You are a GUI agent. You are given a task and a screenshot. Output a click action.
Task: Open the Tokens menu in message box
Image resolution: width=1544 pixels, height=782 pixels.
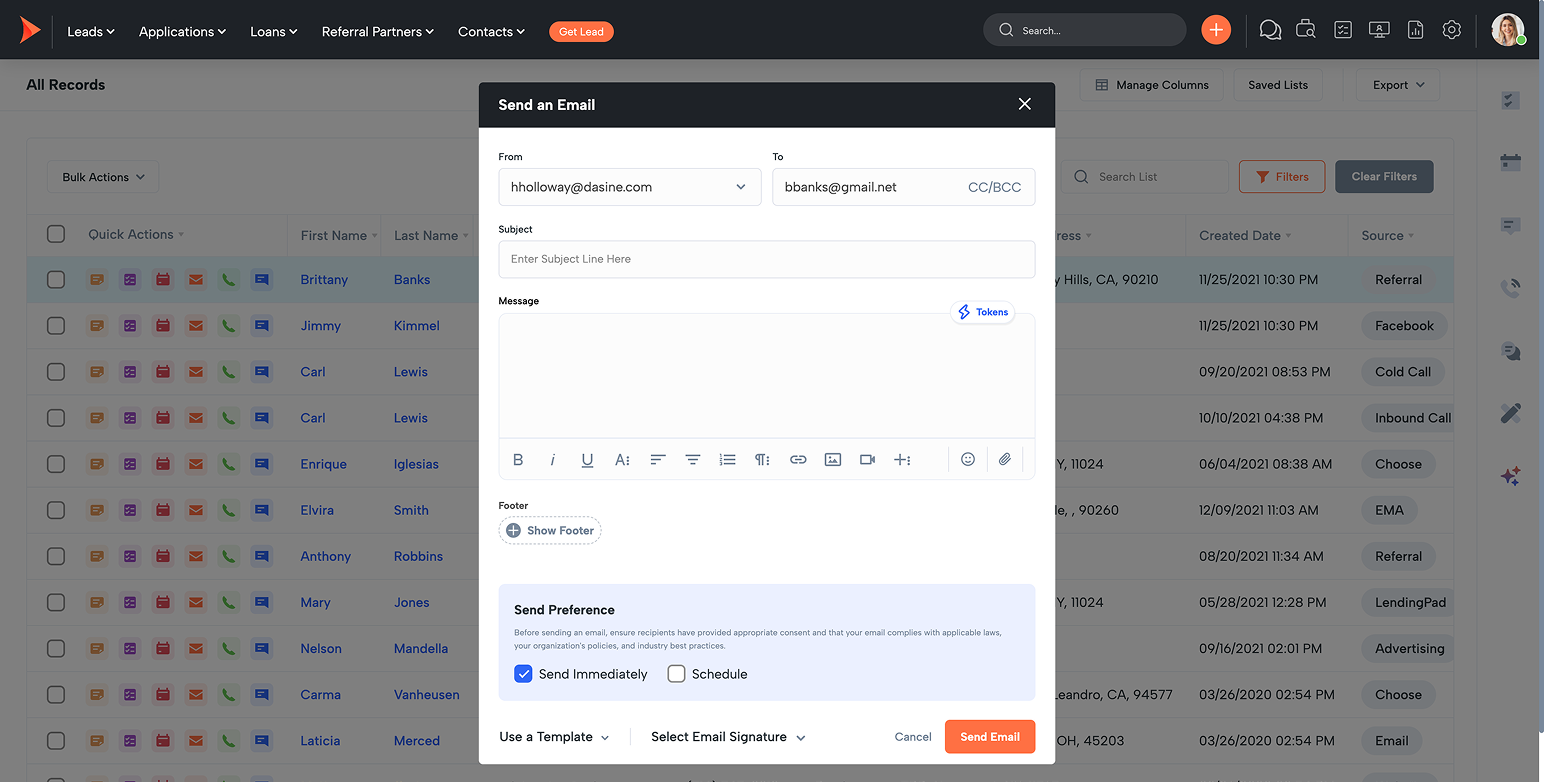(x=983, y=312)
